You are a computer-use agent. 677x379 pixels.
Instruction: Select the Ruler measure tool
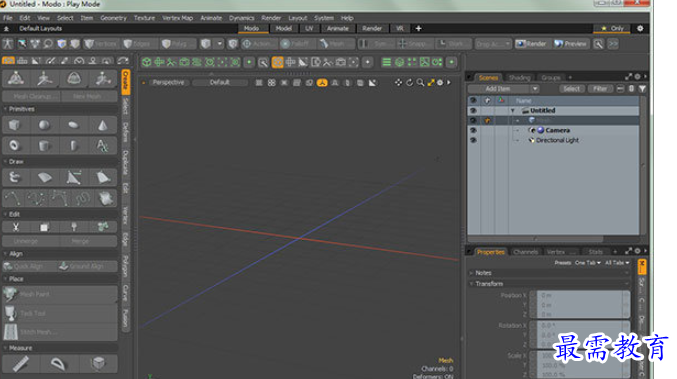pyautogui.click(x=20, y=363)
